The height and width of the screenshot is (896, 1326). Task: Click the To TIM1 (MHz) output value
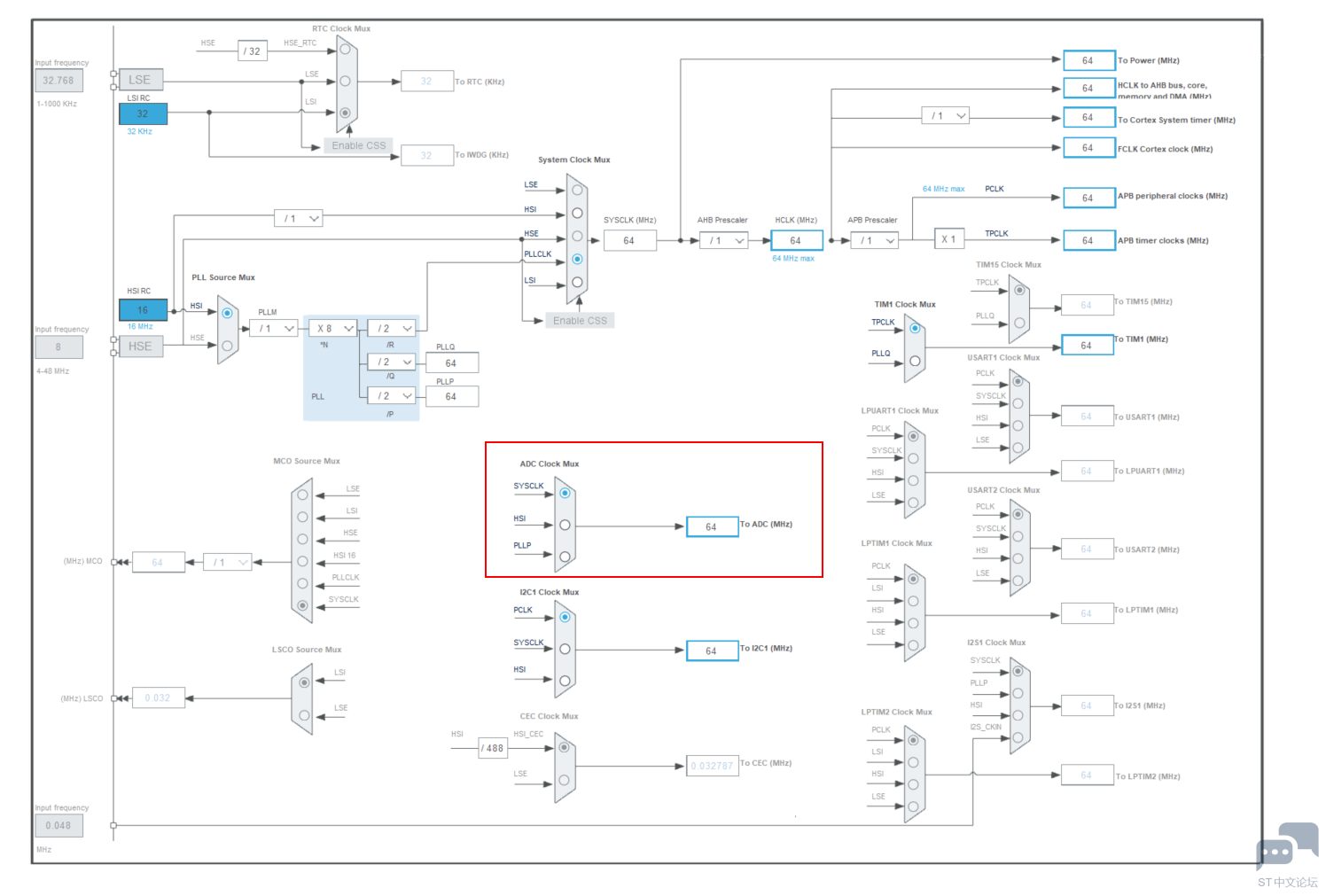point(1087,345)
